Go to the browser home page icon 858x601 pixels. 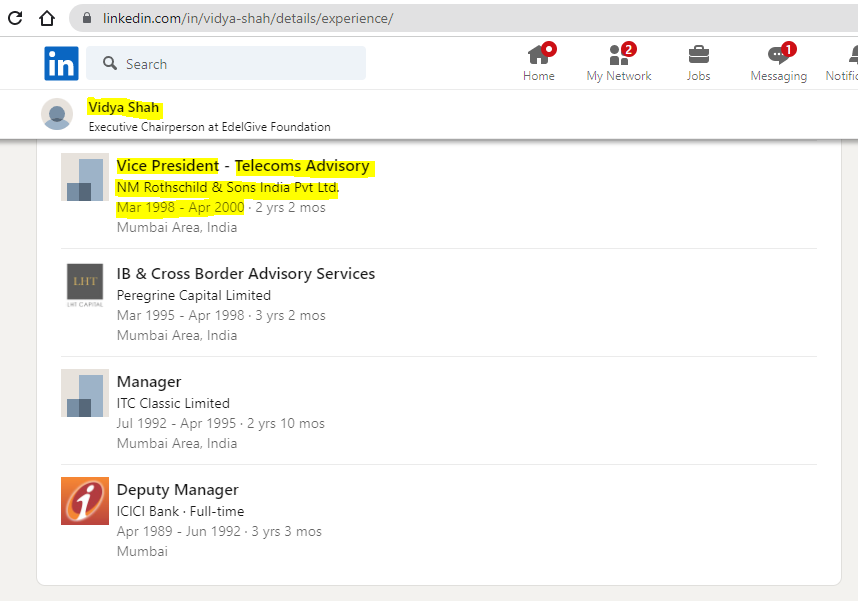coord(47,18)
